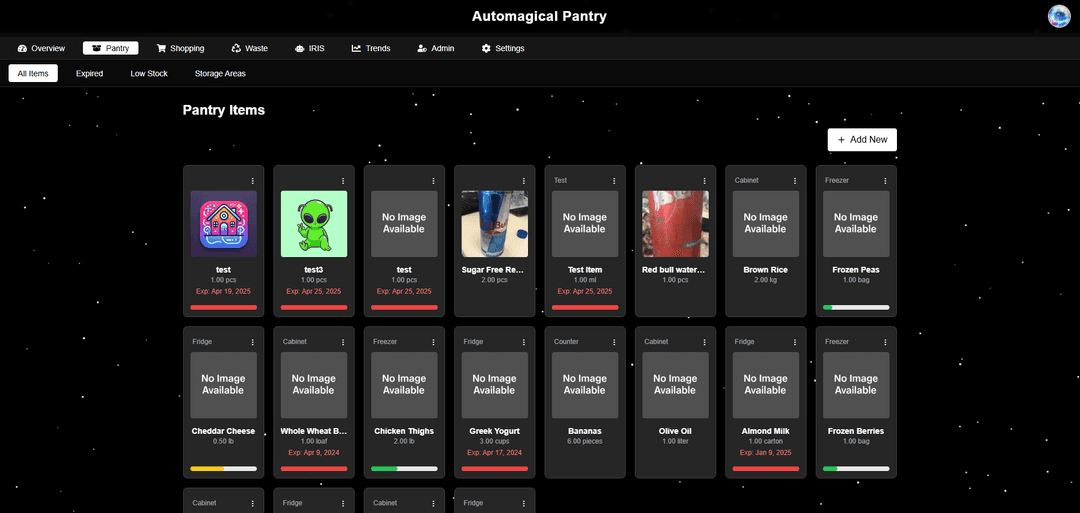Open three-dot menu on Almond Milk card
This screenshot has width=1080, height=513.
pyautogui.click(x=795, y=342)
